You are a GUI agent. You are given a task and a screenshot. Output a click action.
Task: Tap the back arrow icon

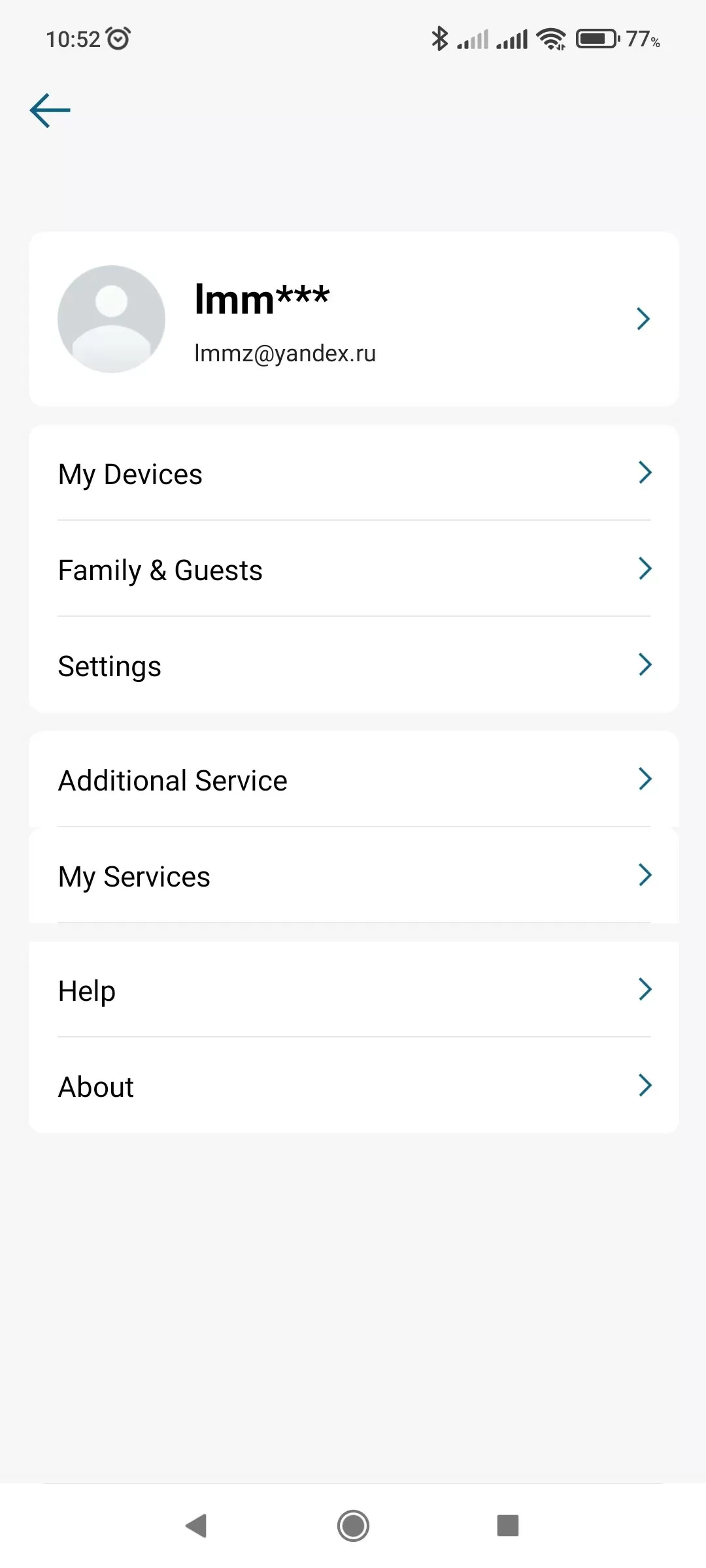[50, 110]
